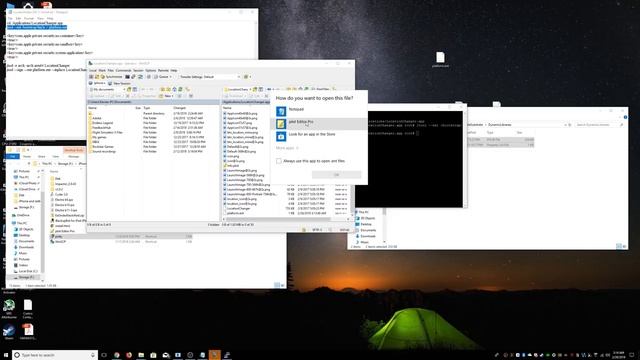Click search box in right Explorer window
The width and height of the screenshot is (640, 360).
599,124
